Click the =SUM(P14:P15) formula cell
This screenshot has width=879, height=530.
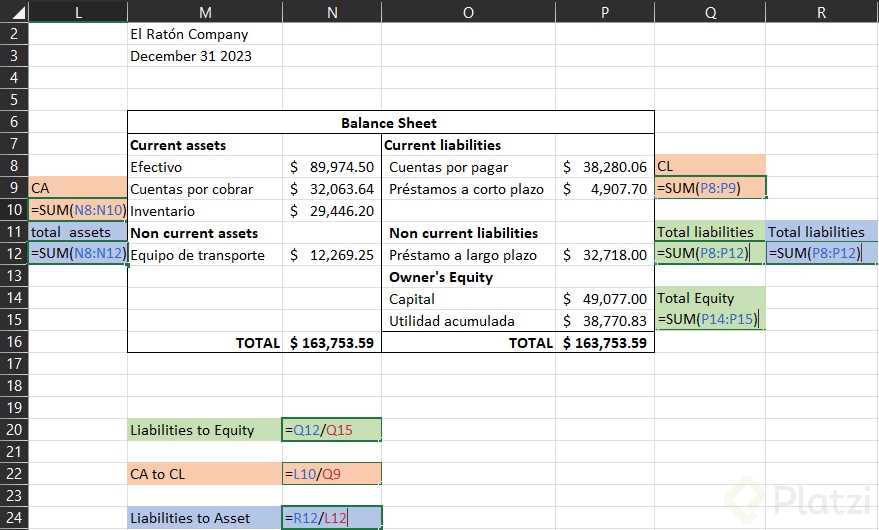point(710,319)
